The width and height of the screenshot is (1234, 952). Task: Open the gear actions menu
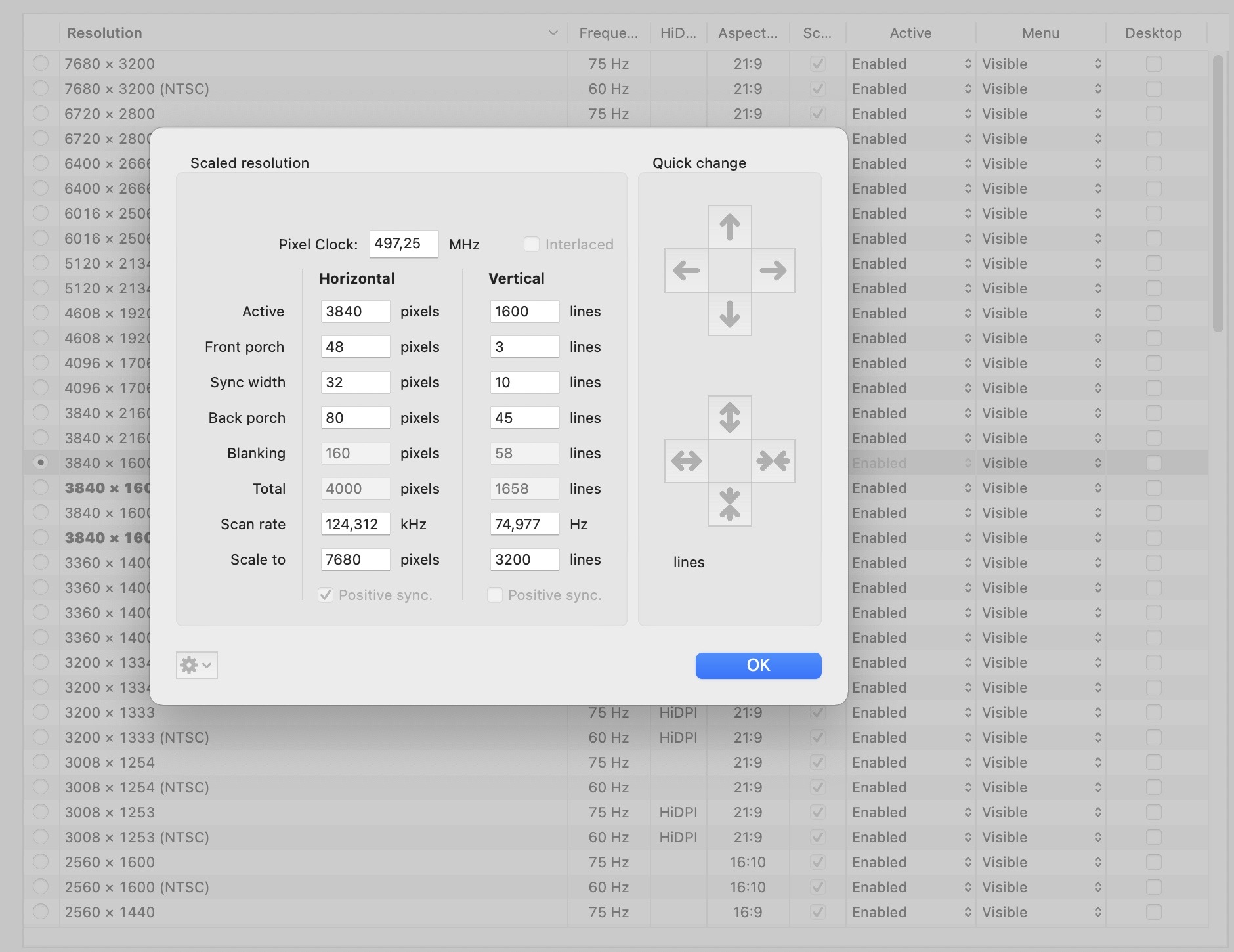coord(196,664)
